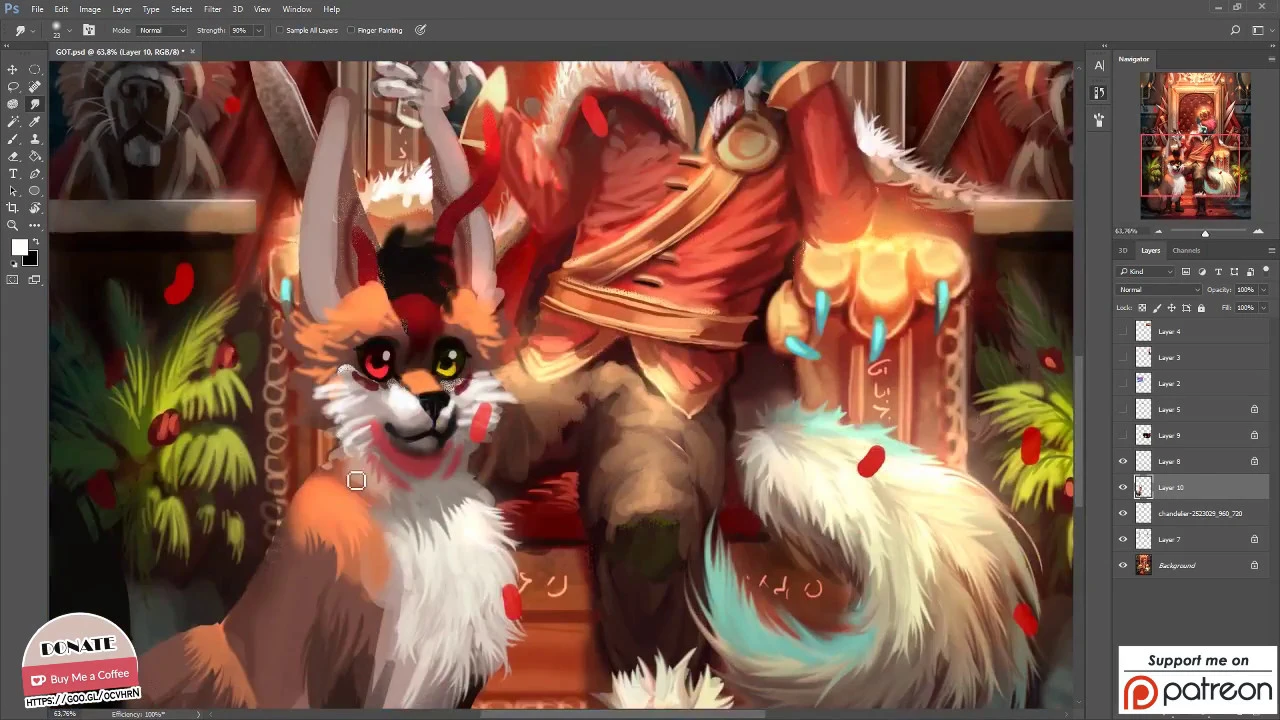Open the Image menu

pyautogui.click(x=90, y=9)
